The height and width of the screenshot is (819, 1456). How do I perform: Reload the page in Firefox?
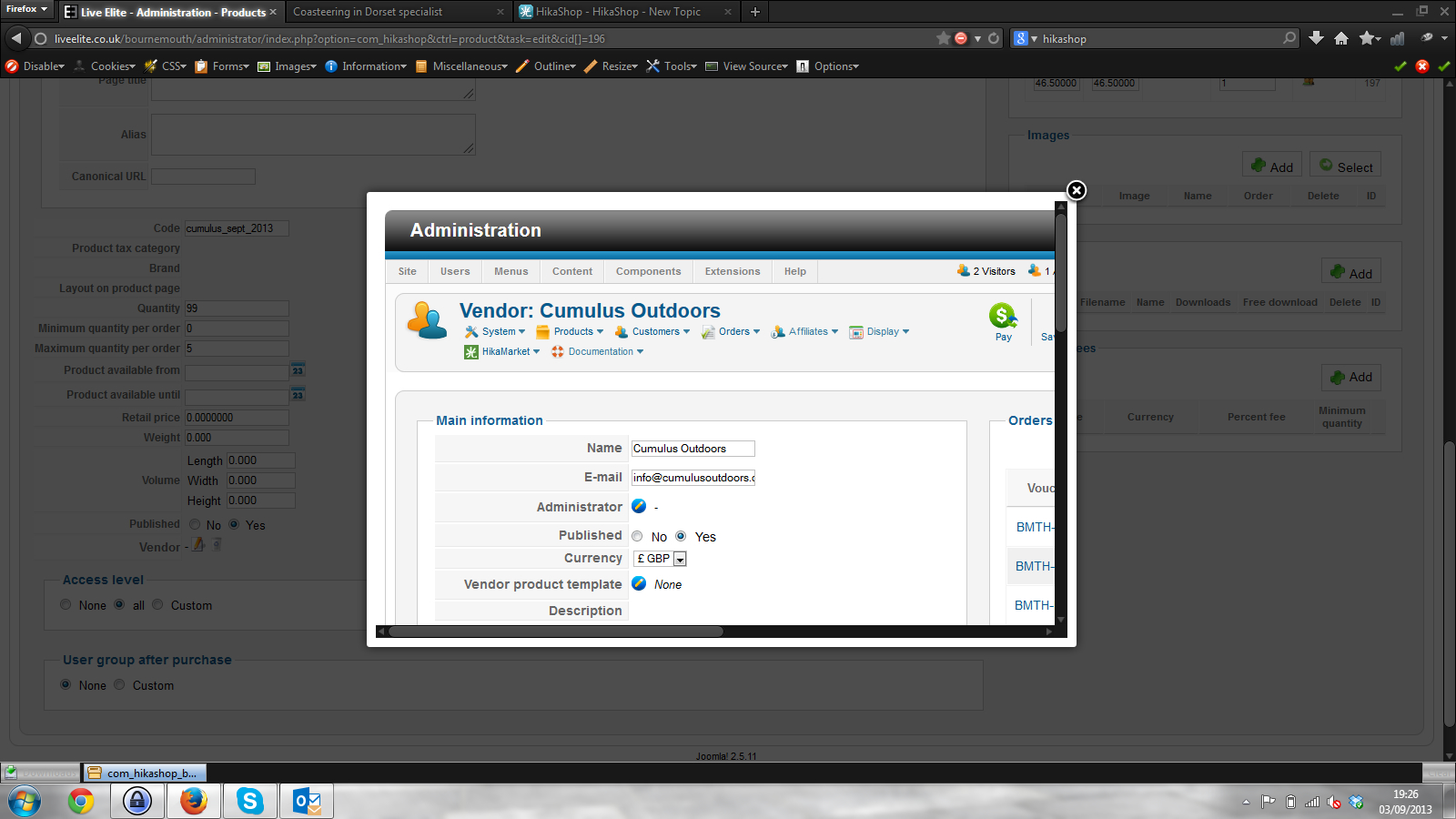coord(994,38)
